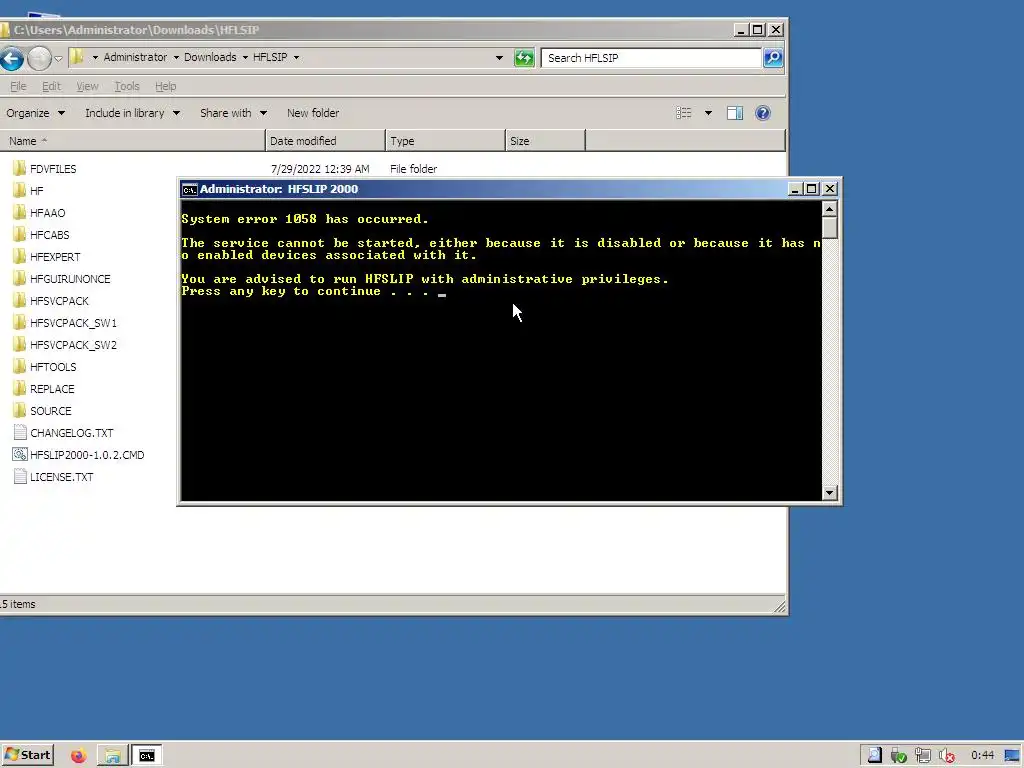Click the console vertical scrollbar thumb
Viewport: 1024px width, 768px height.
(829, 227)
